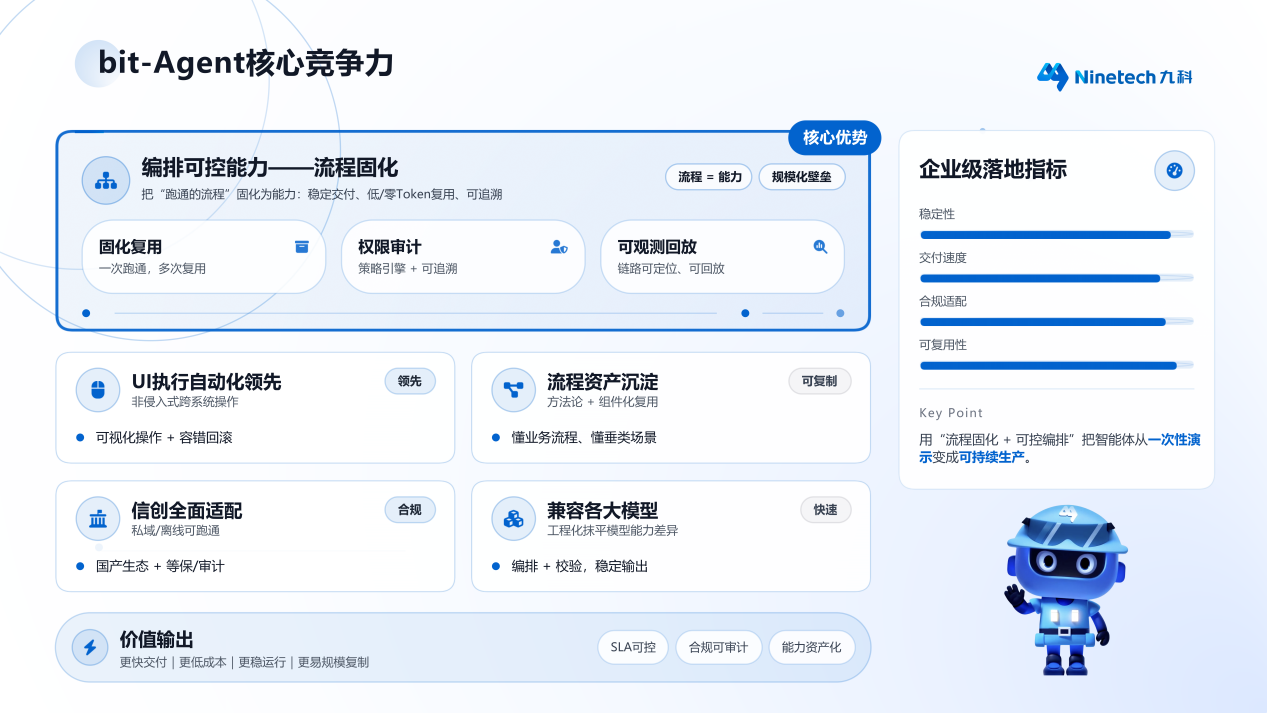
Task: Click the 编排可控能力——流程固化 heading
Action: (x=270, y=167)
